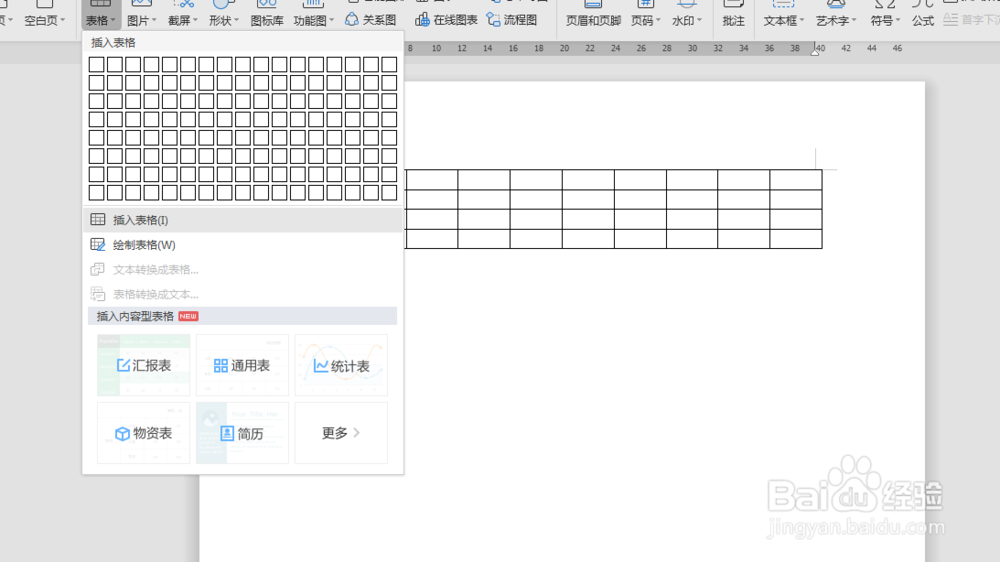This screenshot has width=1000, height=562.
Task: Click the 文本转换成表格 menu entry
Action: point(243,270)
